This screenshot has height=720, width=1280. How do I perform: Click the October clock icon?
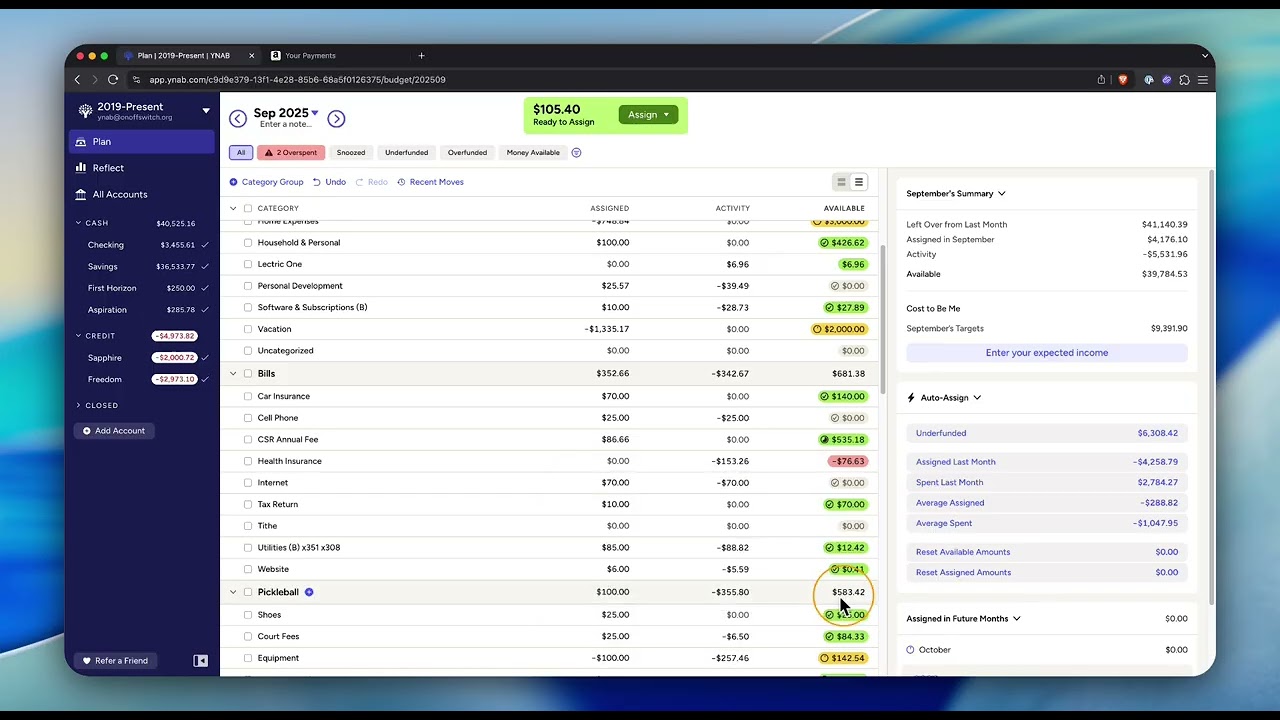click(910, 650)
